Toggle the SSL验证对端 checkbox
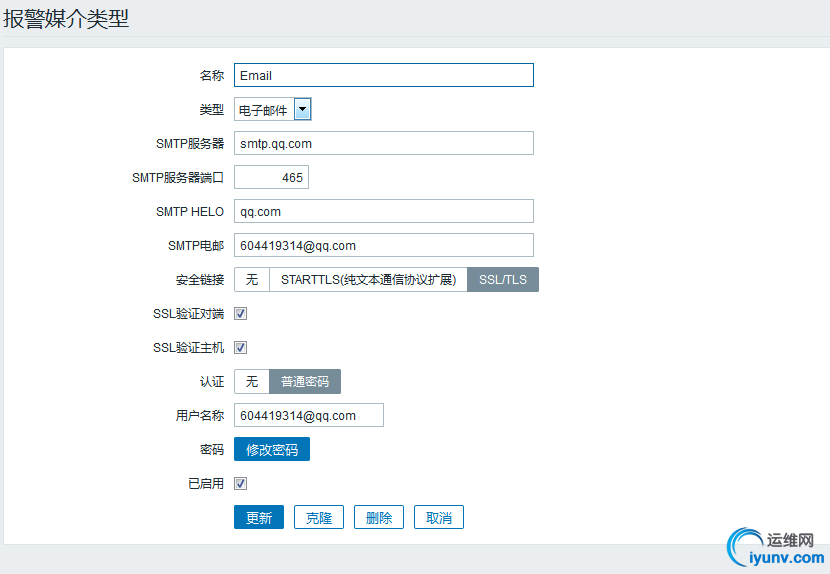 (240, 313)
